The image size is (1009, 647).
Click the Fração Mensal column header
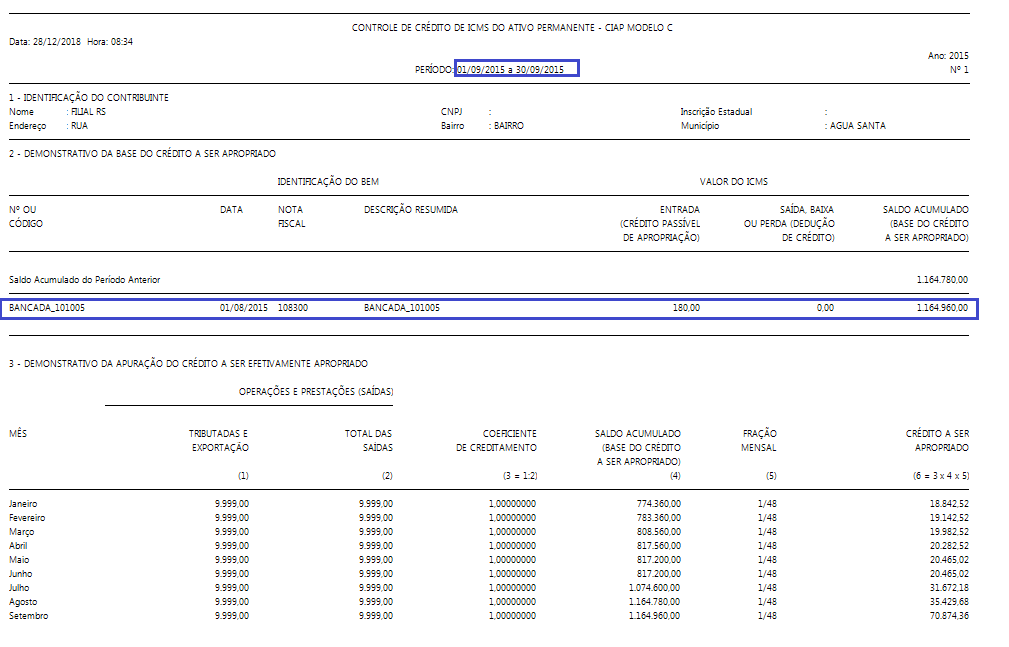(x=760, y=441)
